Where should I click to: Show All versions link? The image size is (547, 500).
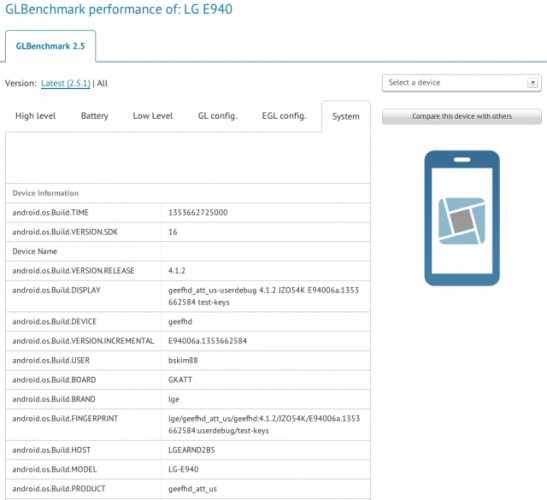102,83
